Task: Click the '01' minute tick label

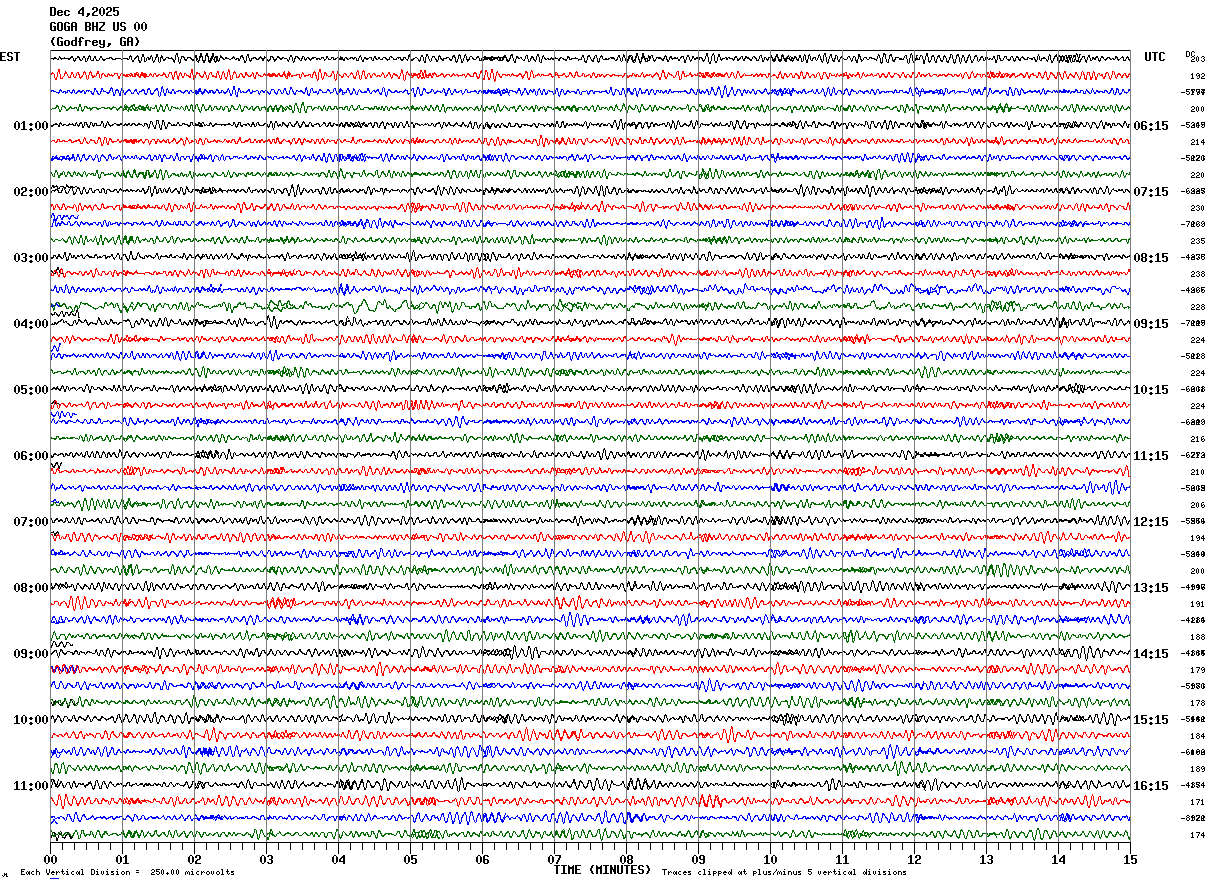Action: point(122,859)
